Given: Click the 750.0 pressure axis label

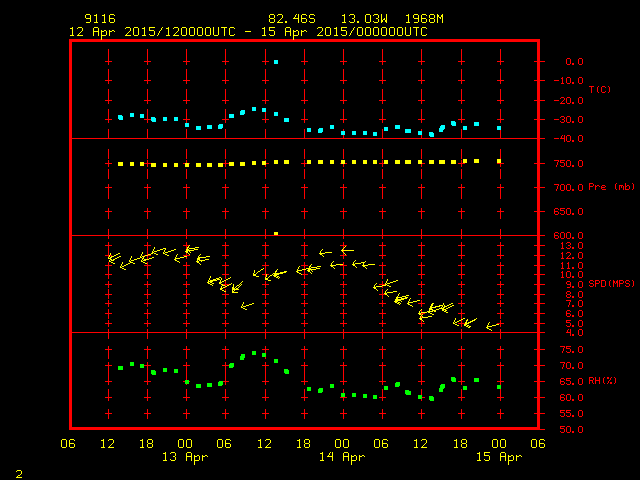Looking at the screenshot, I should pyautogui.click(x=569, y=164).
